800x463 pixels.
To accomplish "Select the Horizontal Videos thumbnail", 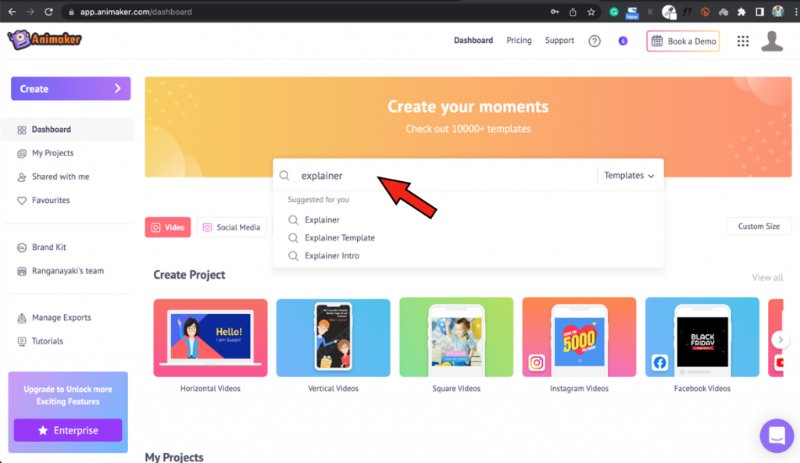I will click(210, 338).
